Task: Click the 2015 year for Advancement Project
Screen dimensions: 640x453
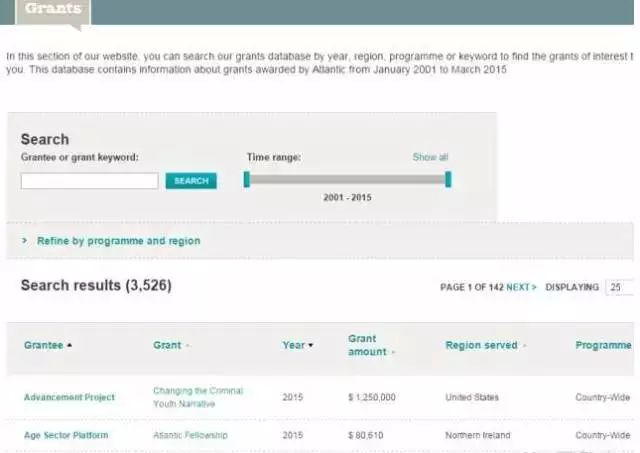Action: click(x=293, y=397)
